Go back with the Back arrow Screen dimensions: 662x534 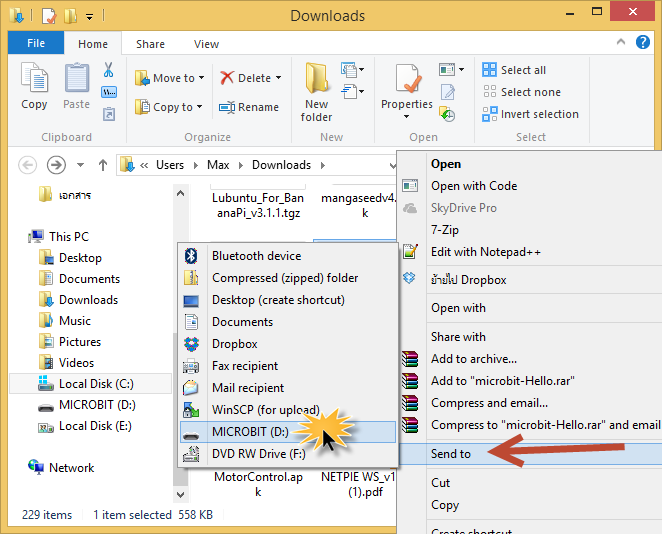[27, 165]
